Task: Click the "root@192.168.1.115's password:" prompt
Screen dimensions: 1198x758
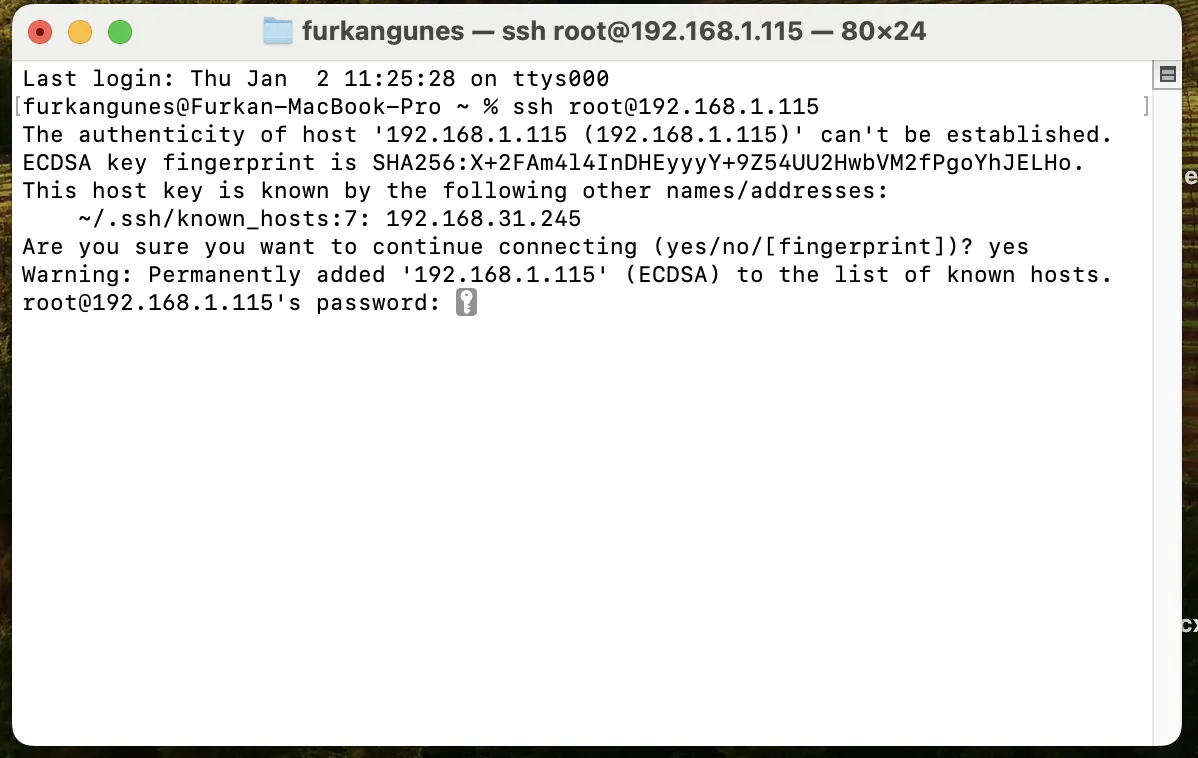Action: [x=231, y=303]
